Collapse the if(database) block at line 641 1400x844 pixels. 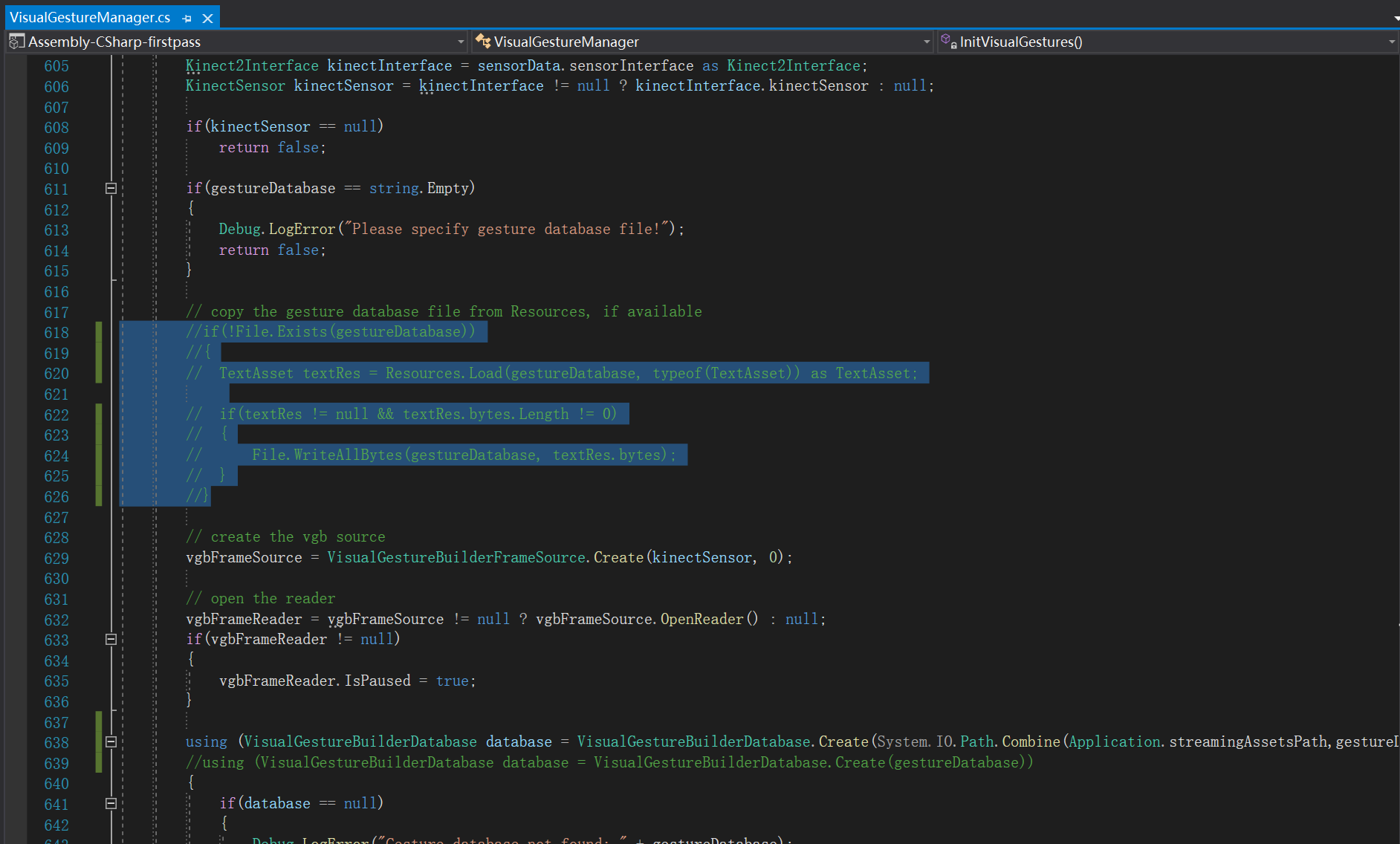coord(110,803)
